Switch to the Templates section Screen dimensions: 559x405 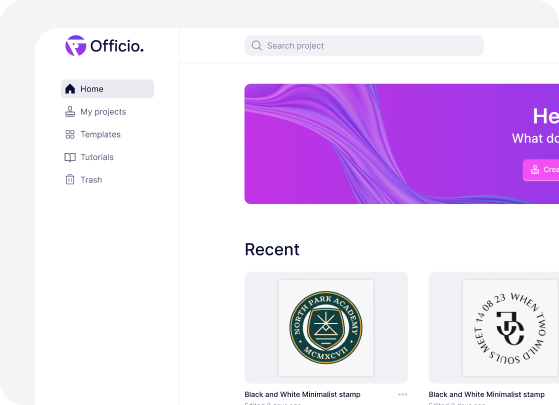pyautogui.click(x=107, y=134)
